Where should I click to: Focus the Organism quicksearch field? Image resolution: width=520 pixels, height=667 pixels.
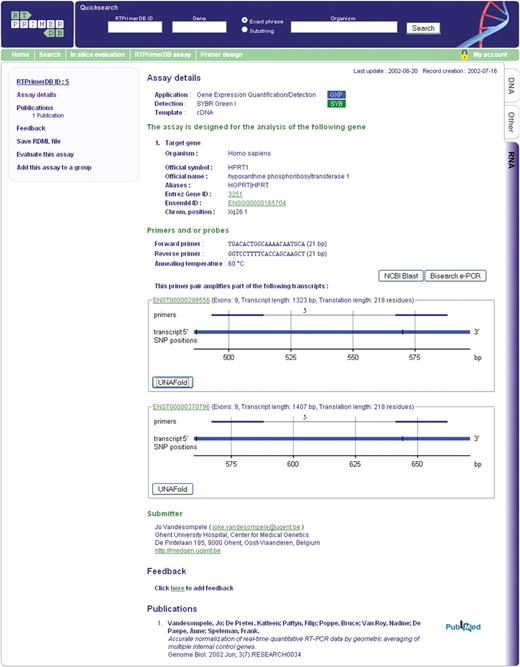344,27
